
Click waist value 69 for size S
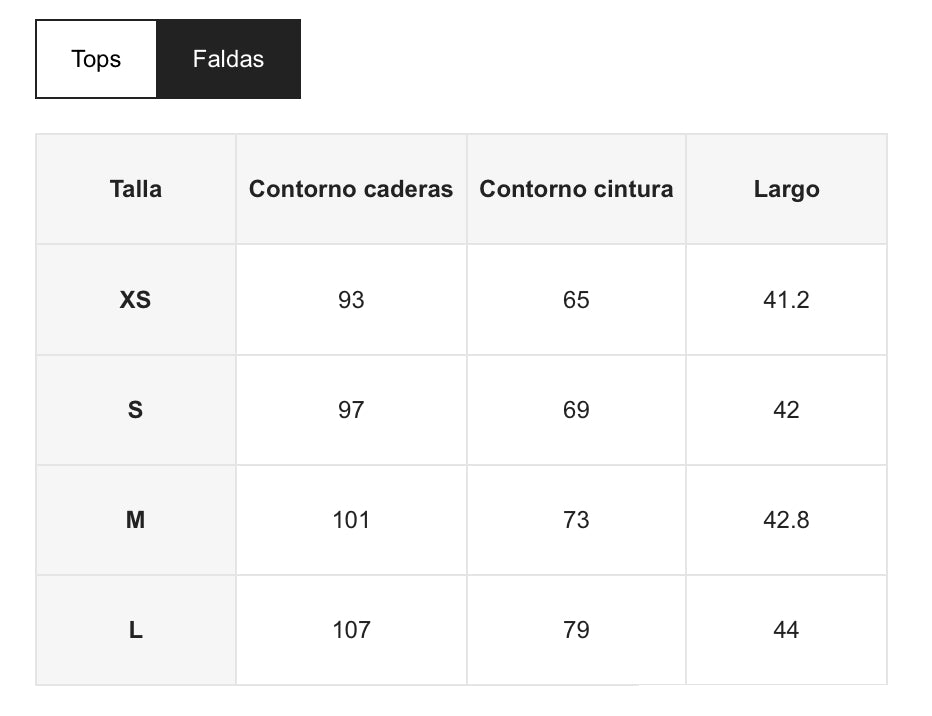tap(576, 410)
